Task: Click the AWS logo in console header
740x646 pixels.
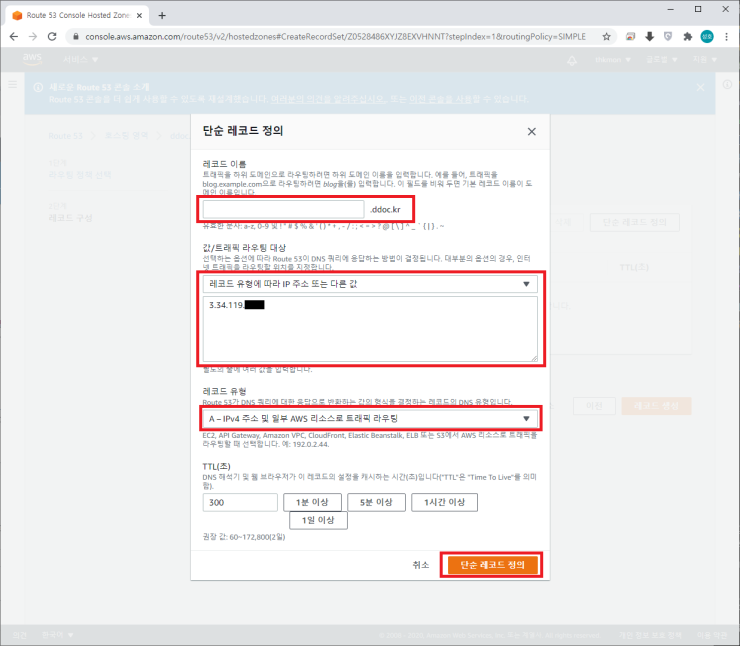Action: 32,60
